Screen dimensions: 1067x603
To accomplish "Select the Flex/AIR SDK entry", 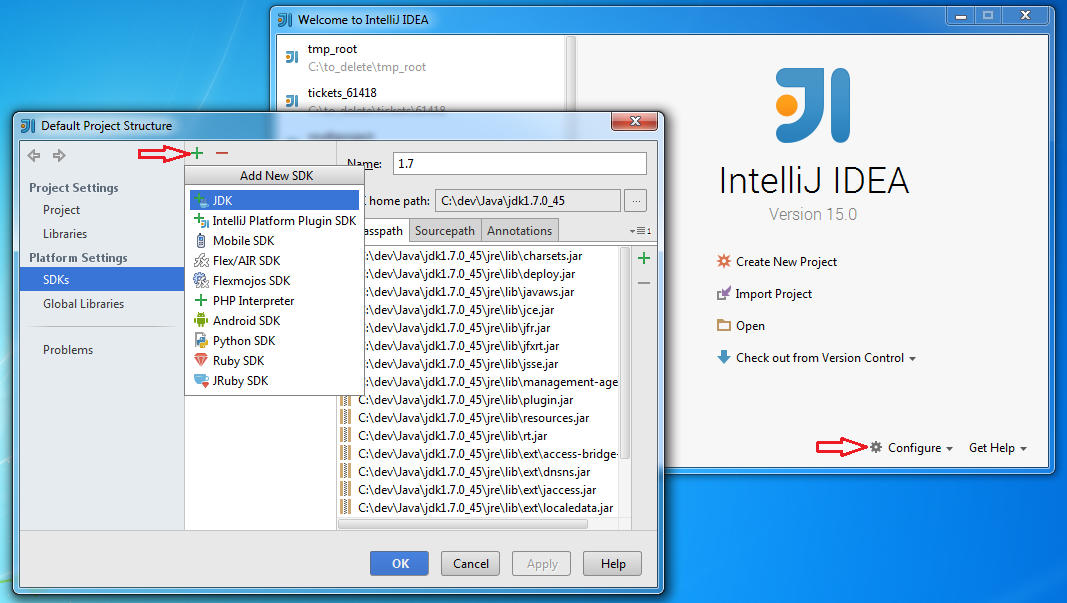I will (x=274, y=261).
